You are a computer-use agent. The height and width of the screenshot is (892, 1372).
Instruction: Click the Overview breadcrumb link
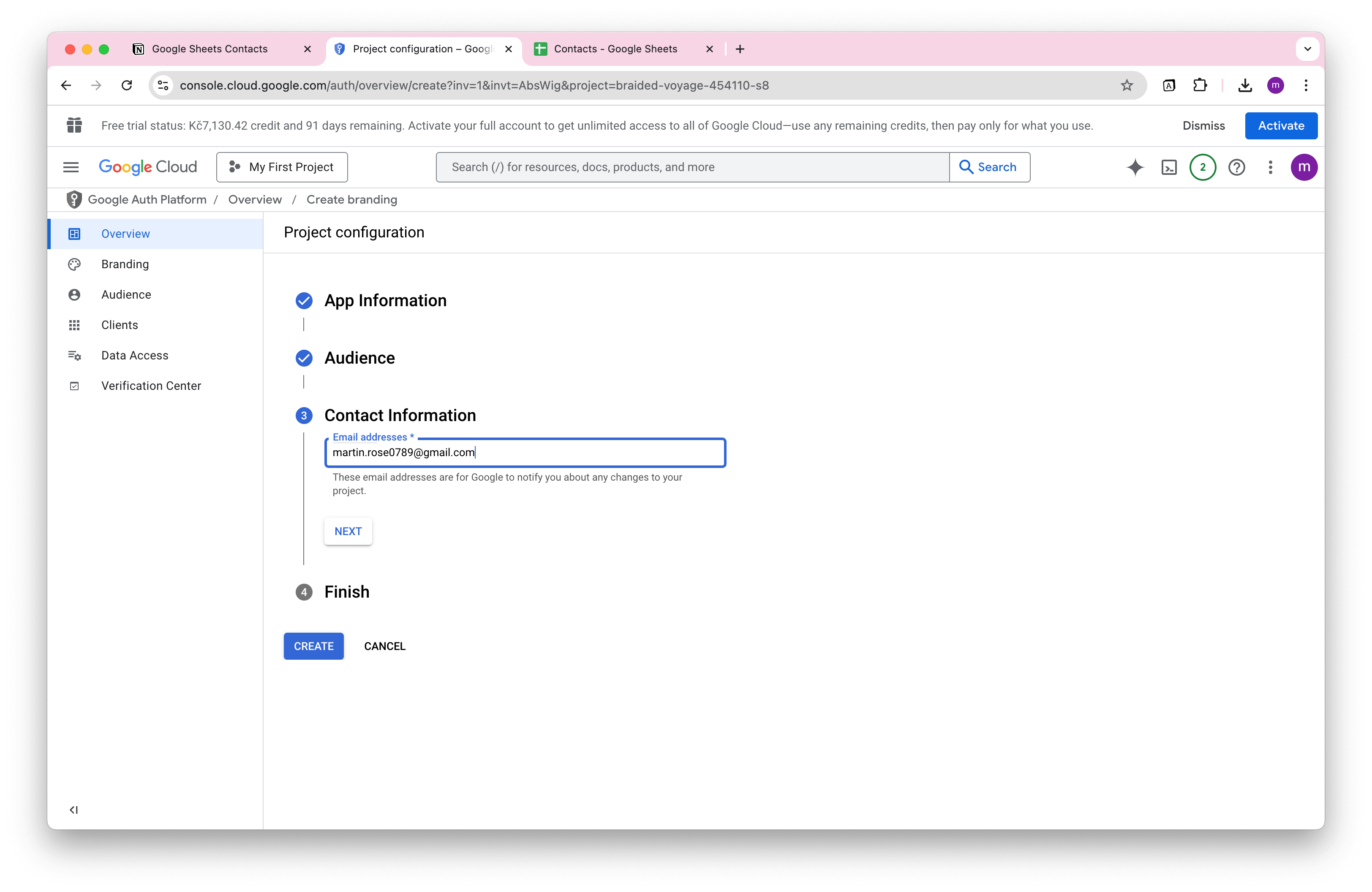(x=255, y=199)
